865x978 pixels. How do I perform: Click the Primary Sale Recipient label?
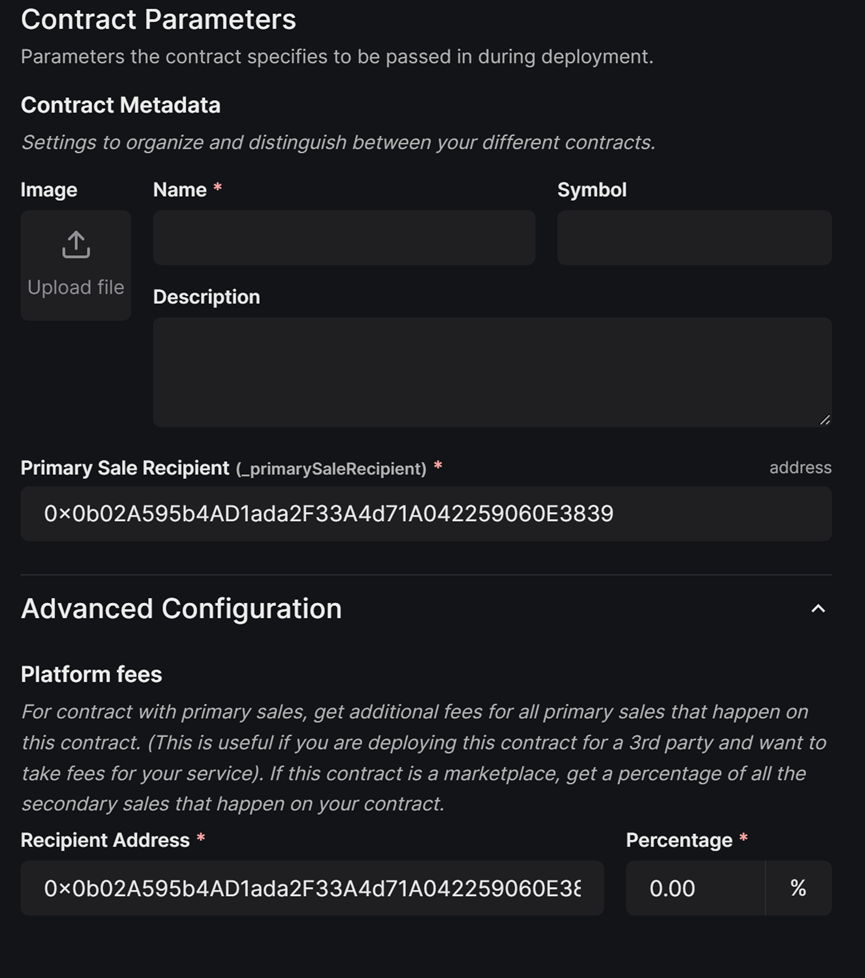(125, 468)
